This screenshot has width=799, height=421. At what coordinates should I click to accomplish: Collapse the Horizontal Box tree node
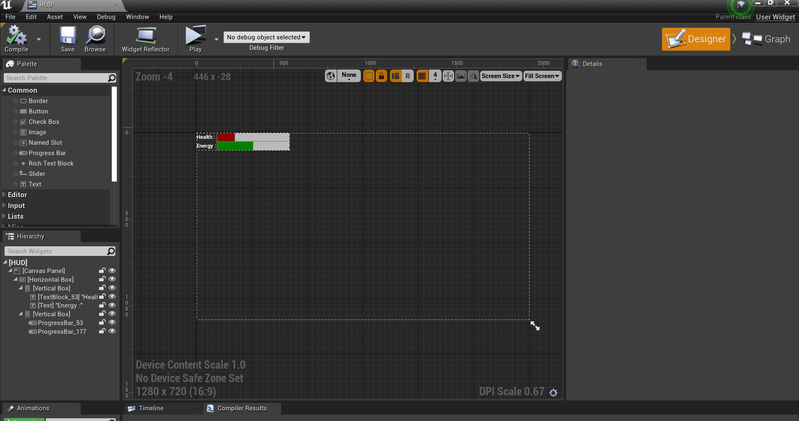[x=15, y=279]
